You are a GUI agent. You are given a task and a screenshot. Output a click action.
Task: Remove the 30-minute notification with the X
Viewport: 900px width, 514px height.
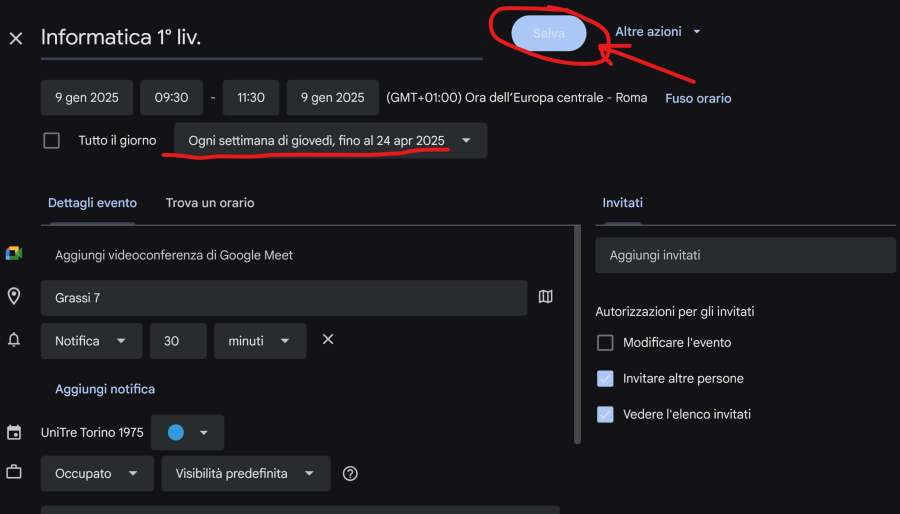(327, 340)
